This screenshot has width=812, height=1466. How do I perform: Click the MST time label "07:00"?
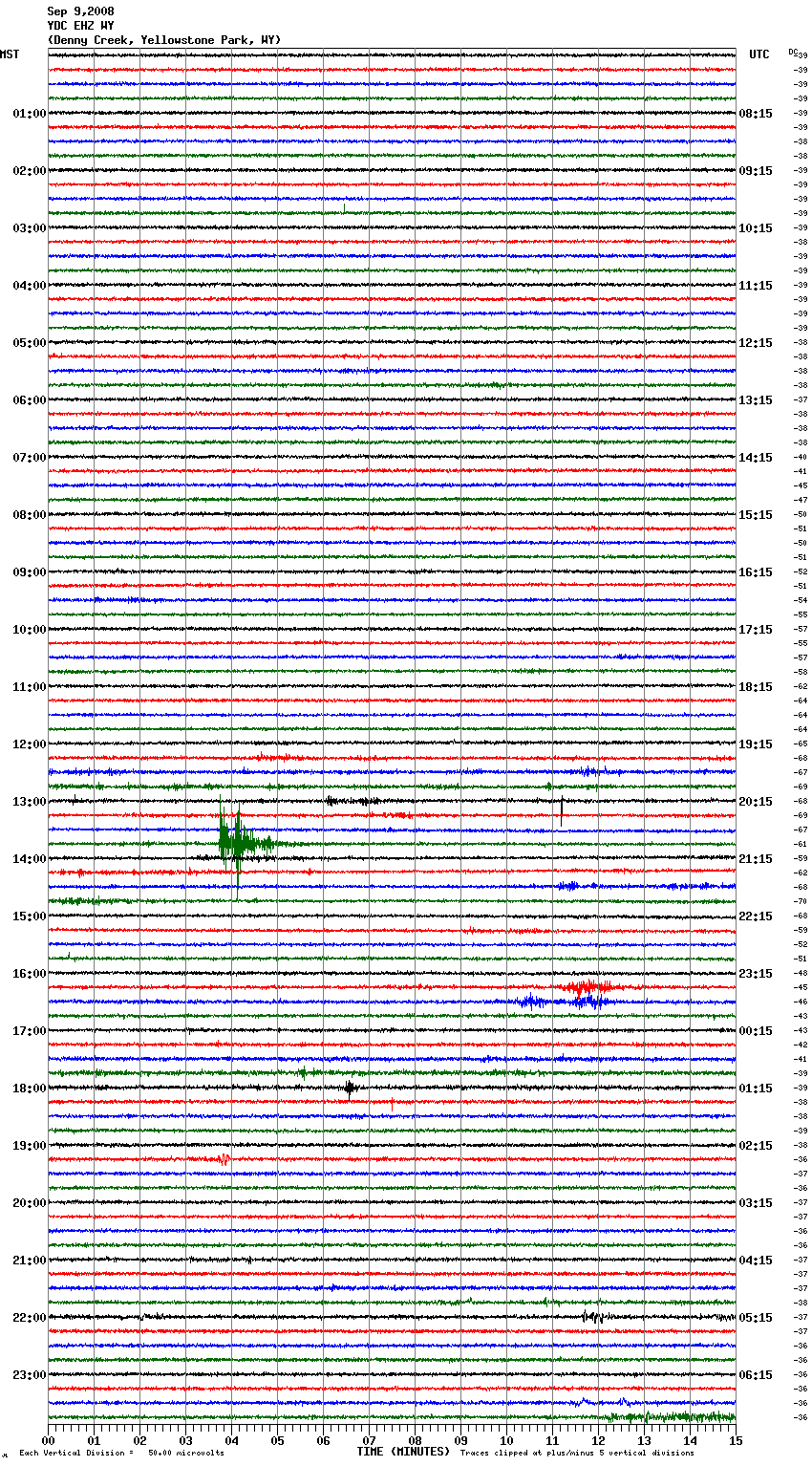(x=30, y=458)
